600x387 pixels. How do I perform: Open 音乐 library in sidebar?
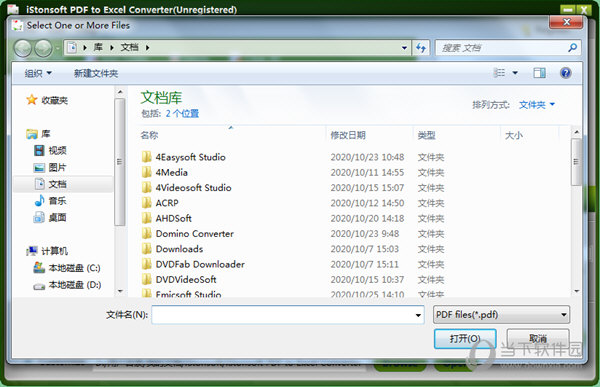50,201
